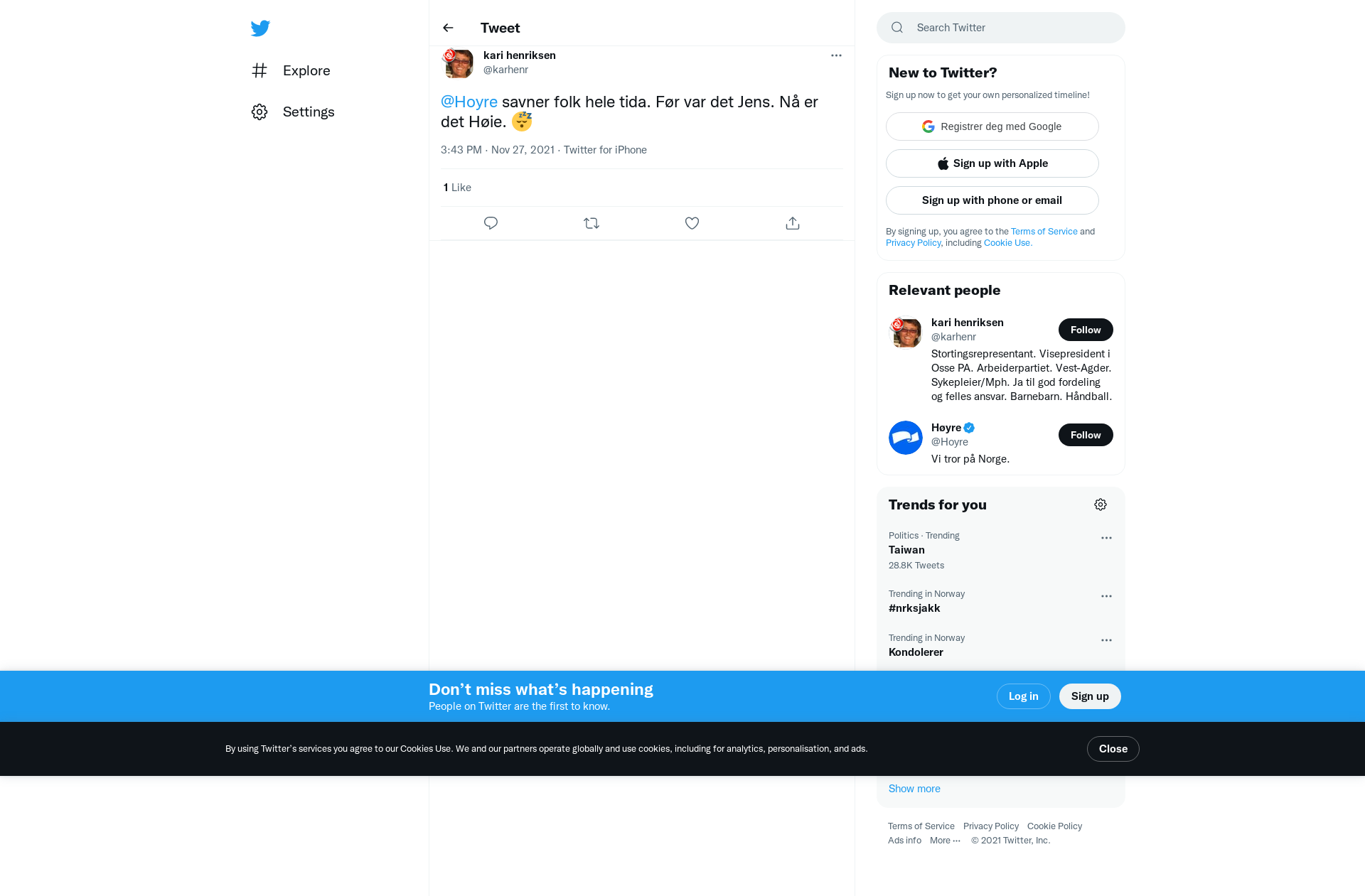Click the Twitter bird logo
The width and height of the screenshot is (1365, 896).
pos(260,28)
